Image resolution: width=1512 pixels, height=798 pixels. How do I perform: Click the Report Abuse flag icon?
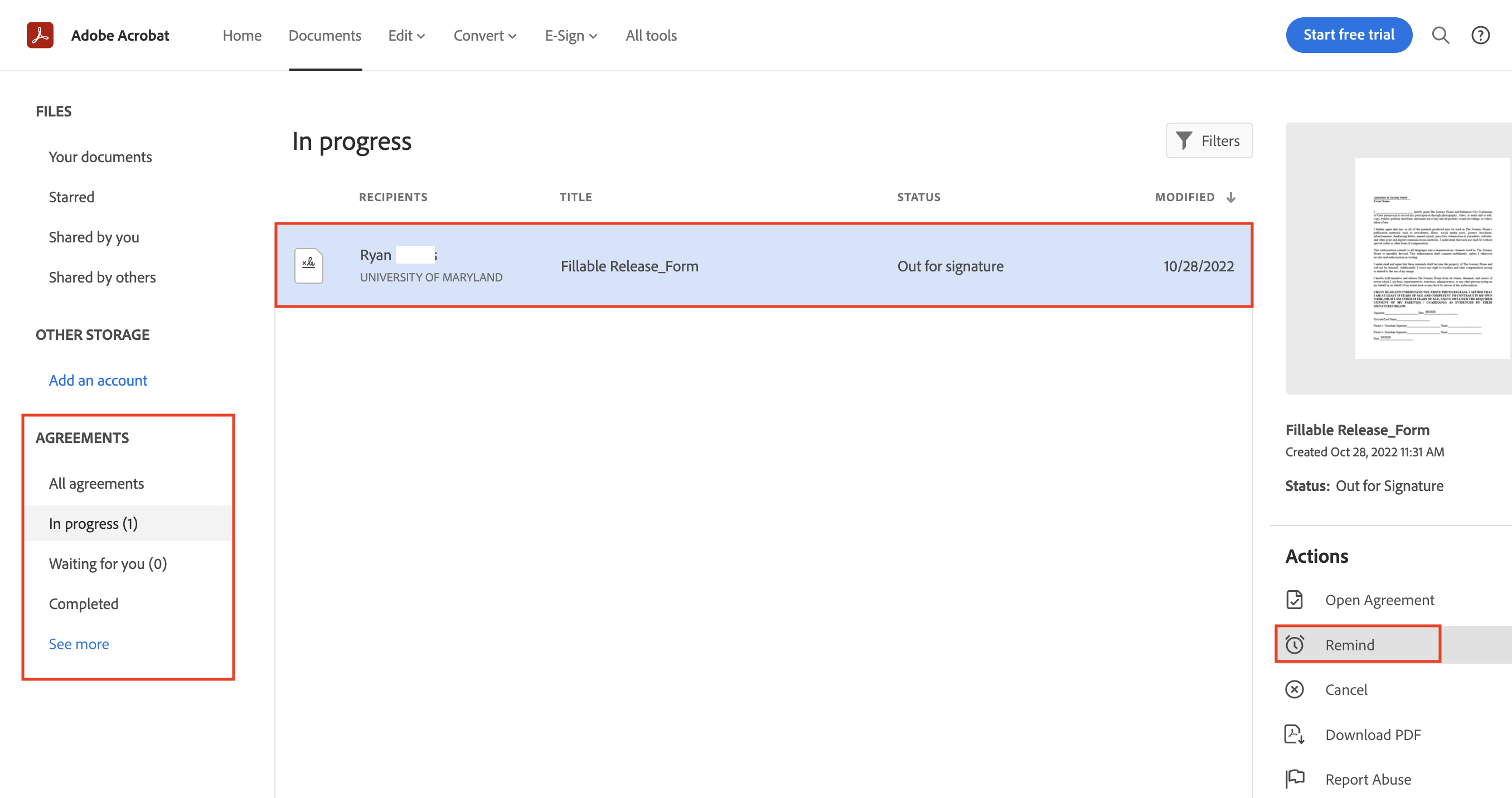pyautogui.click(x=1294, y=778)
